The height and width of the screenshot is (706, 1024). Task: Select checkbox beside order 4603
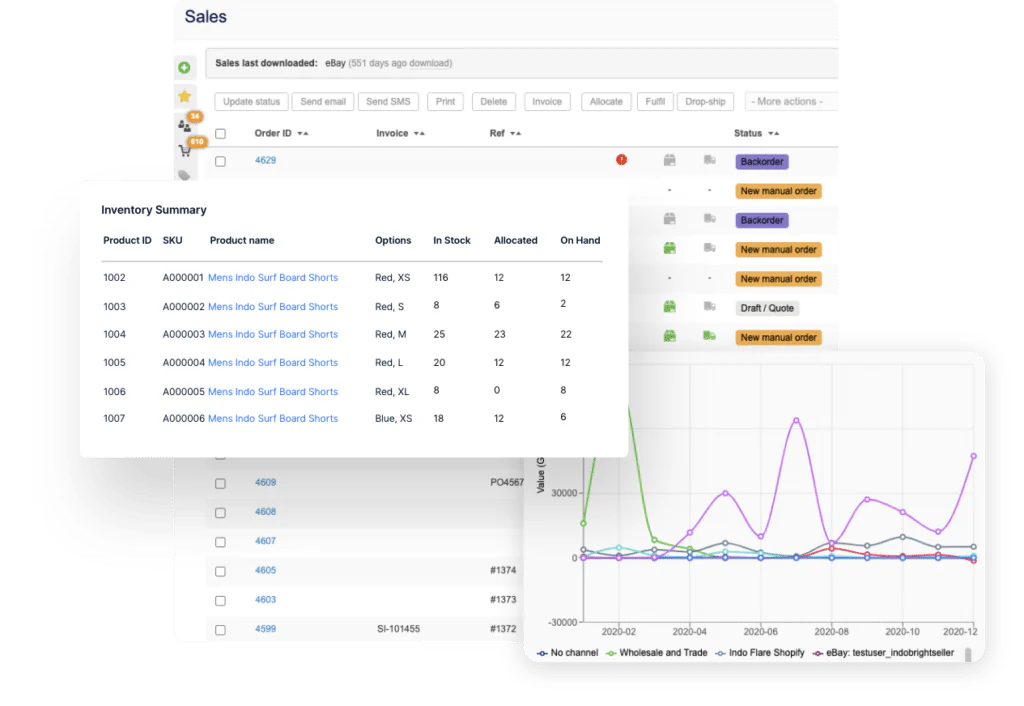click(x=221, y=600)
